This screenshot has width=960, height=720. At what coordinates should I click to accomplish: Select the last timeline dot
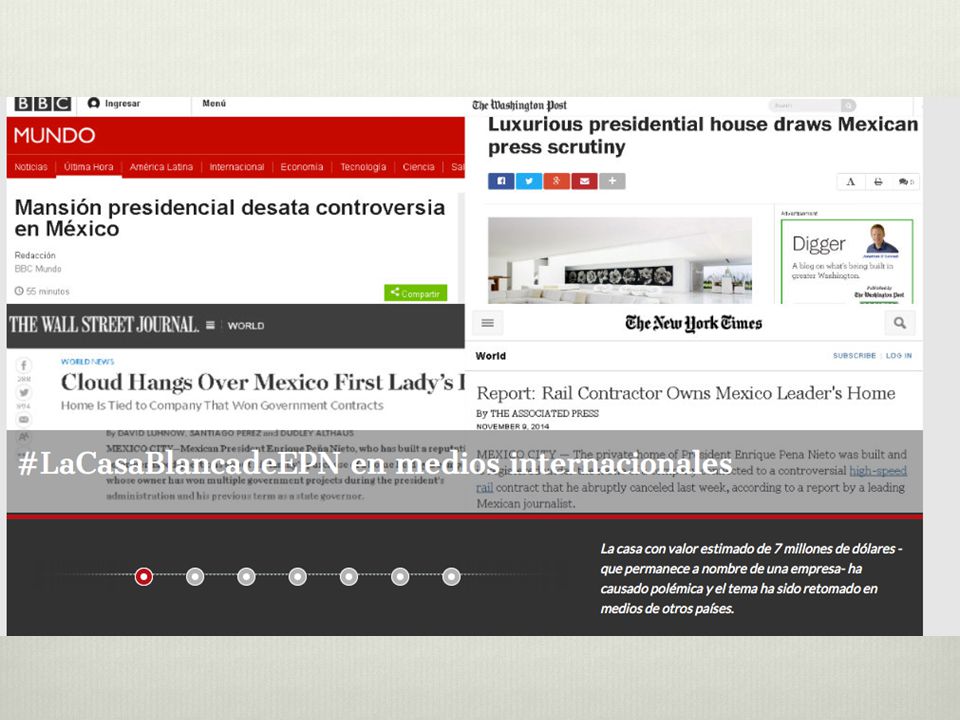[x=452, y=577]
